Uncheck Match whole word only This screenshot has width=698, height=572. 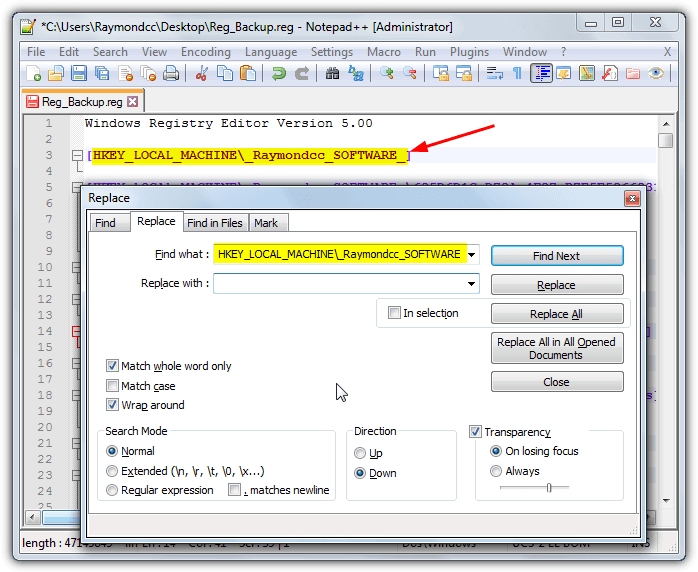pos(112,366)
